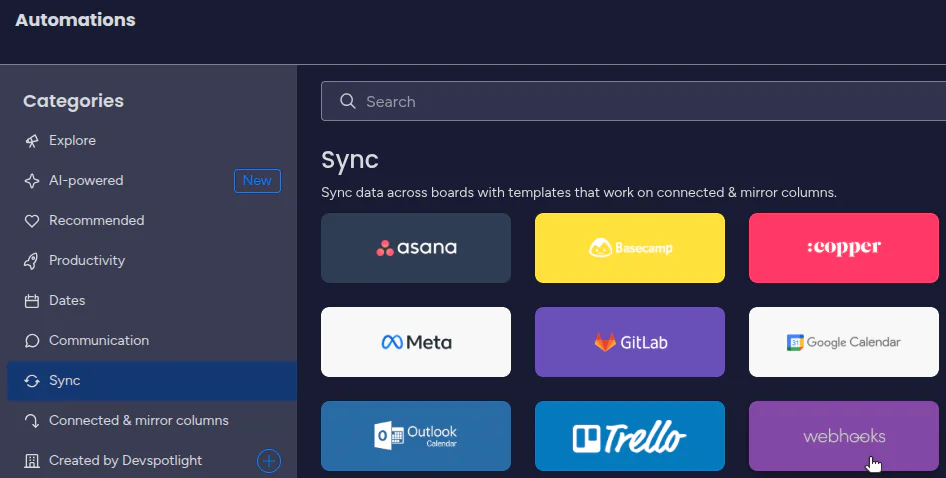The height and width of the screenshot is (478, 946).
Task: Open the Basecamp integration card
Action: [x=630, y=248]
